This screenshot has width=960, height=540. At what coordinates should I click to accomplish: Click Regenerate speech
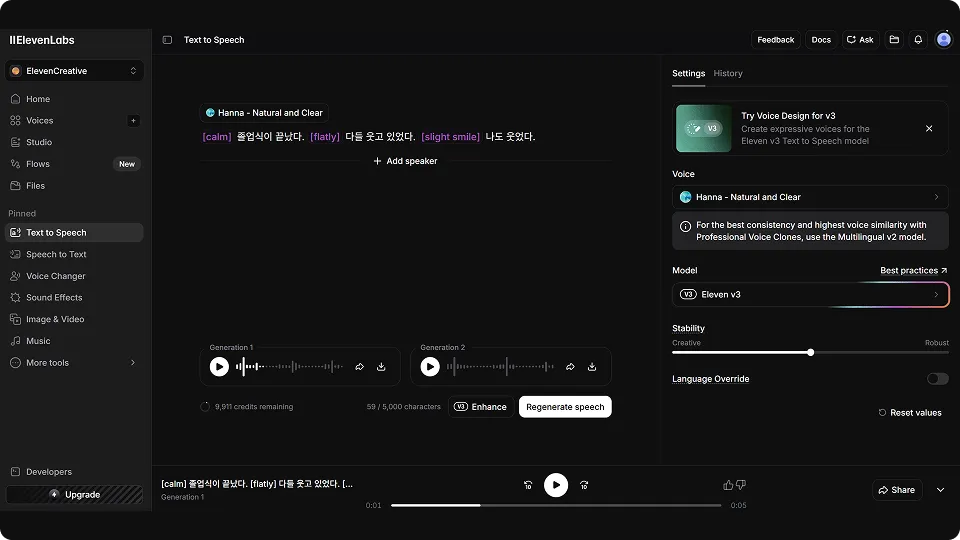[565, 407]
